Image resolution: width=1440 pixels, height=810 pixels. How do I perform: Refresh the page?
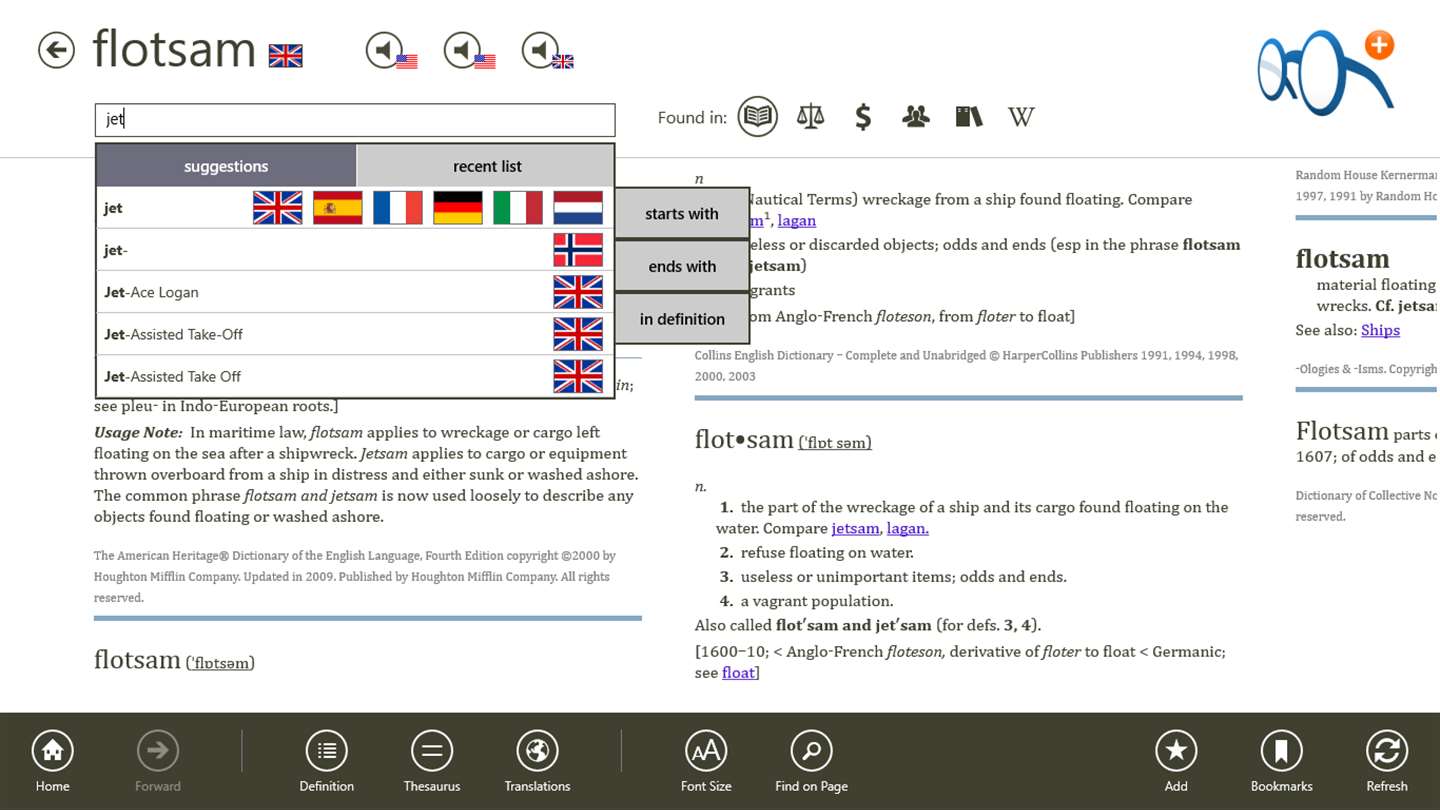click(x=1387, y=761)
